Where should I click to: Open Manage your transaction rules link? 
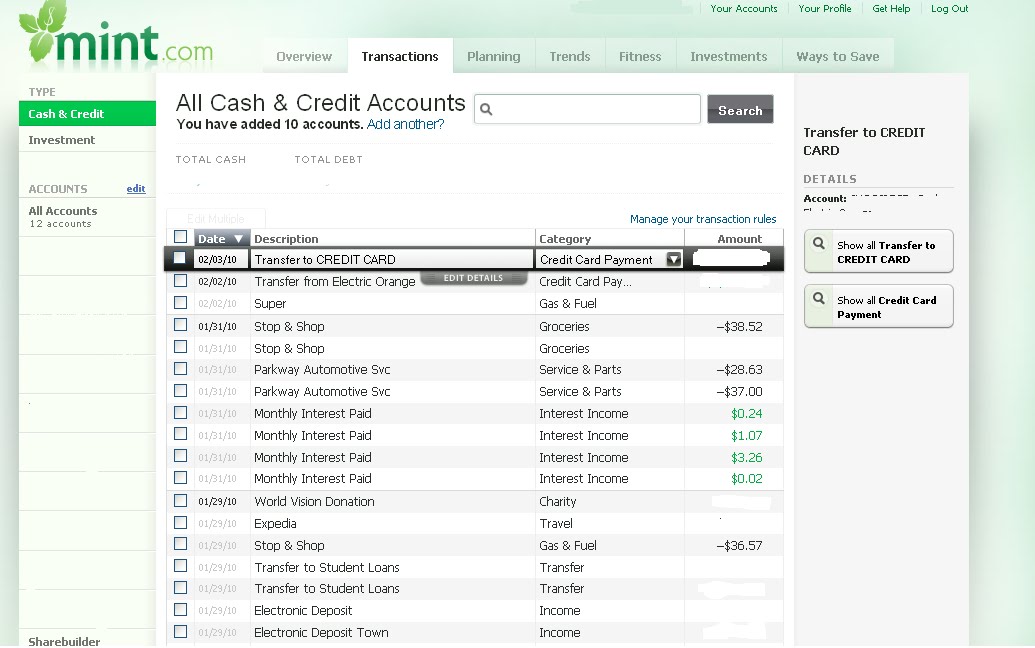point(703,219)
